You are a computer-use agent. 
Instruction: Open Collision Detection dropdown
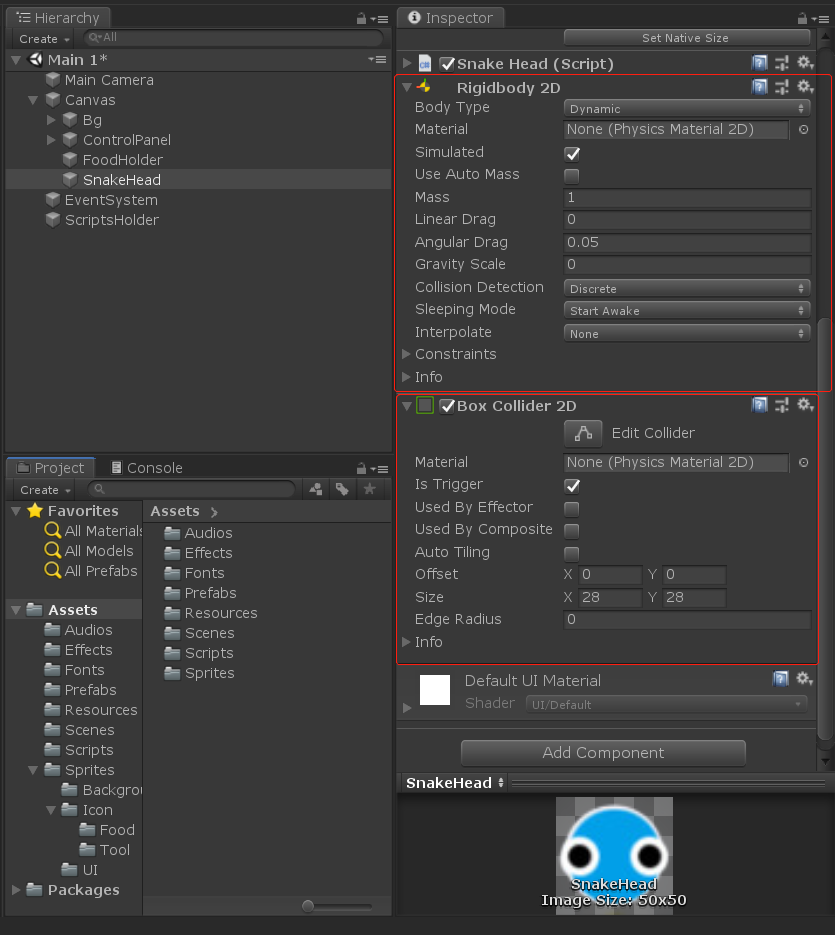pyautogui.click(x=687, y=289)
